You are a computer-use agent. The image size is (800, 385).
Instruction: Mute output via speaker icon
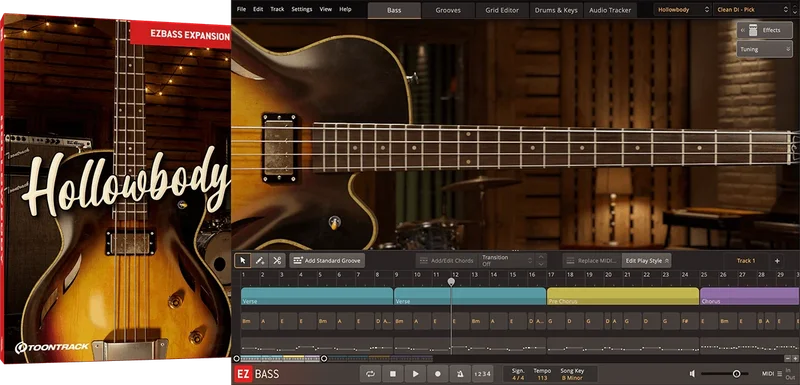pos(692,374)
